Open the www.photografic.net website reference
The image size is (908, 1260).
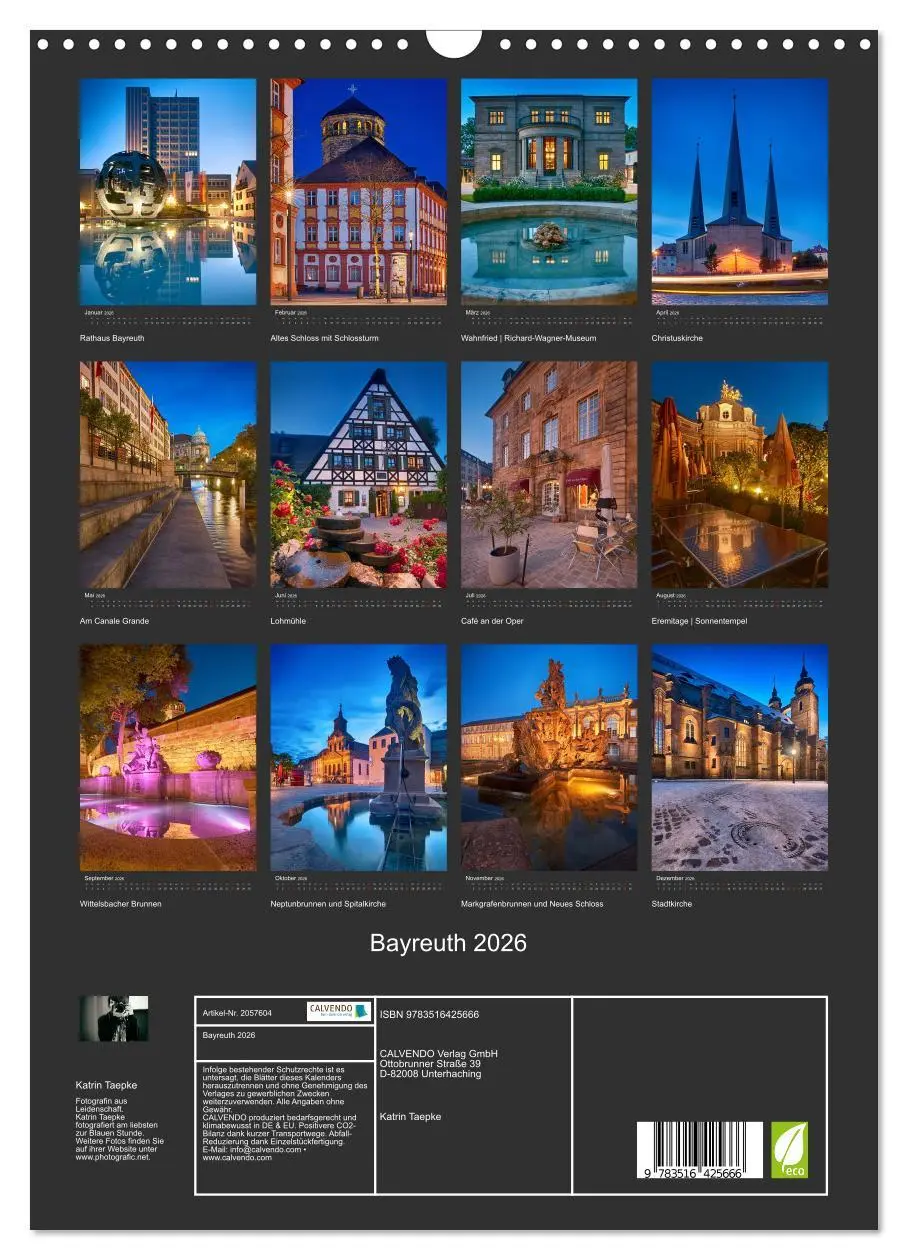[x=113, y=1157]
